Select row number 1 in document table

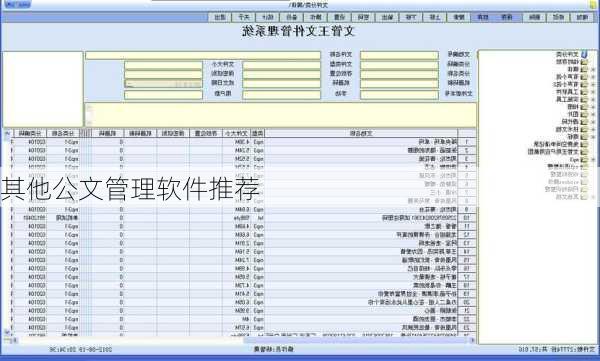(x=467, y=142)
